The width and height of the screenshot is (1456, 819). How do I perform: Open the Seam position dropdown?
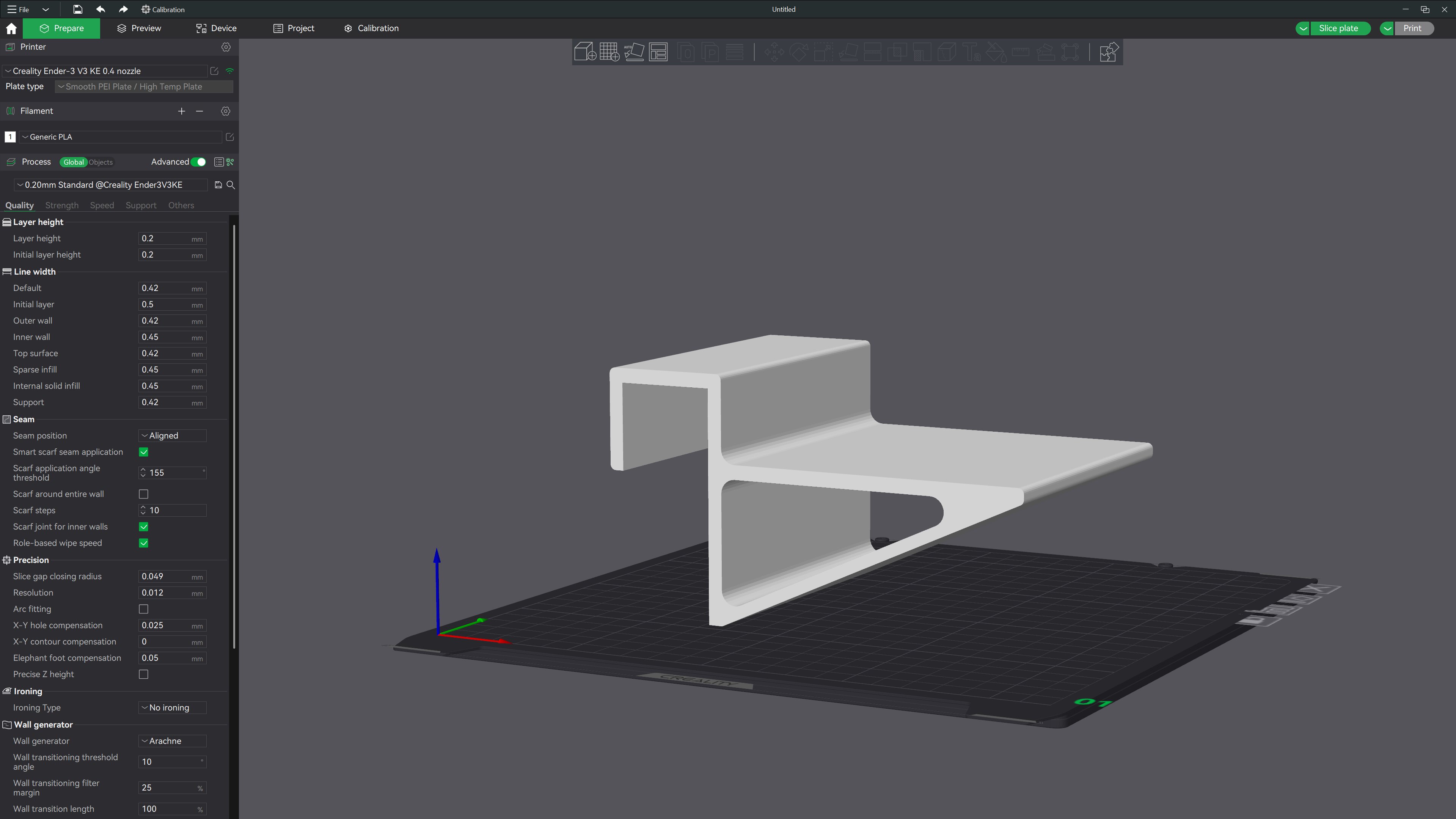point(172,436)
